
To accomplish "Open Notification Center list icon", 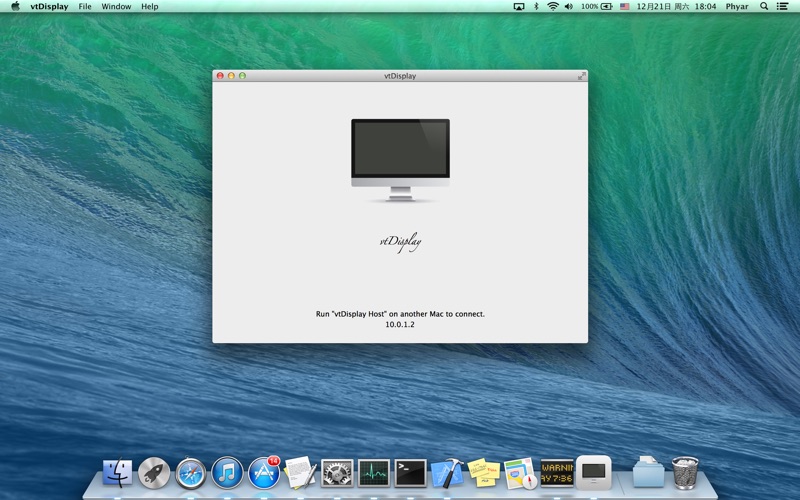I will coord(782,6).
